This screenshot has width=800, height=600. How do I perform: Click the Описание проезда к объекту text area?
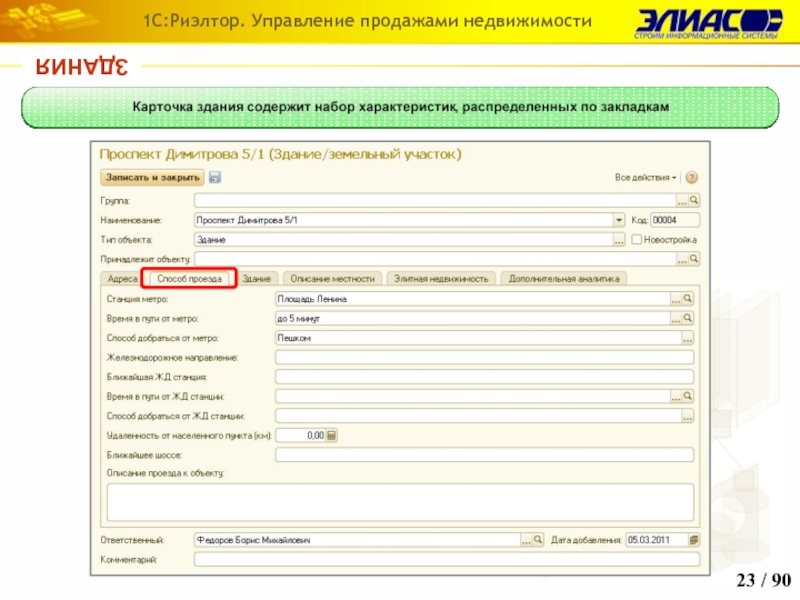(400, 502)
